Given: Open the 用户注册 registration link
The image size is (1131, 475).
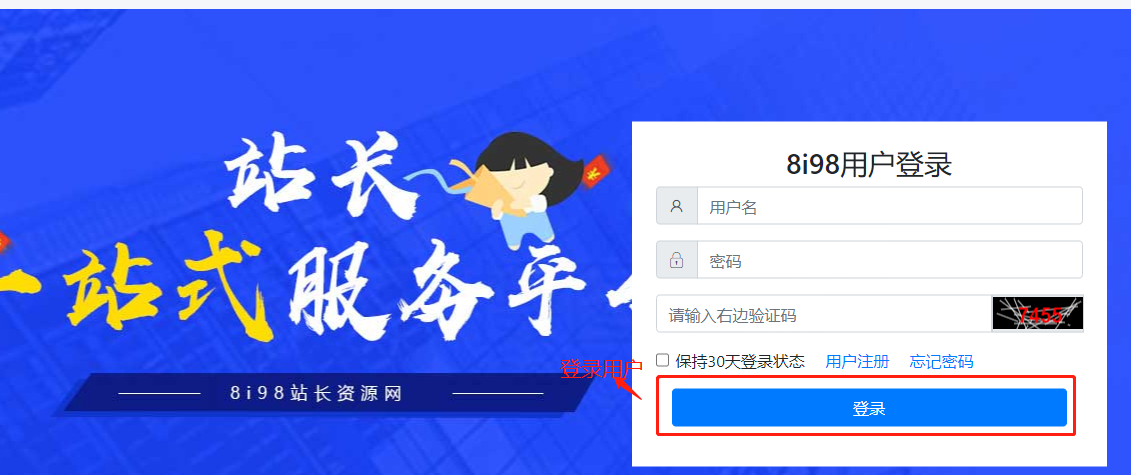Looking at the screenshot, I should point(857,361).
